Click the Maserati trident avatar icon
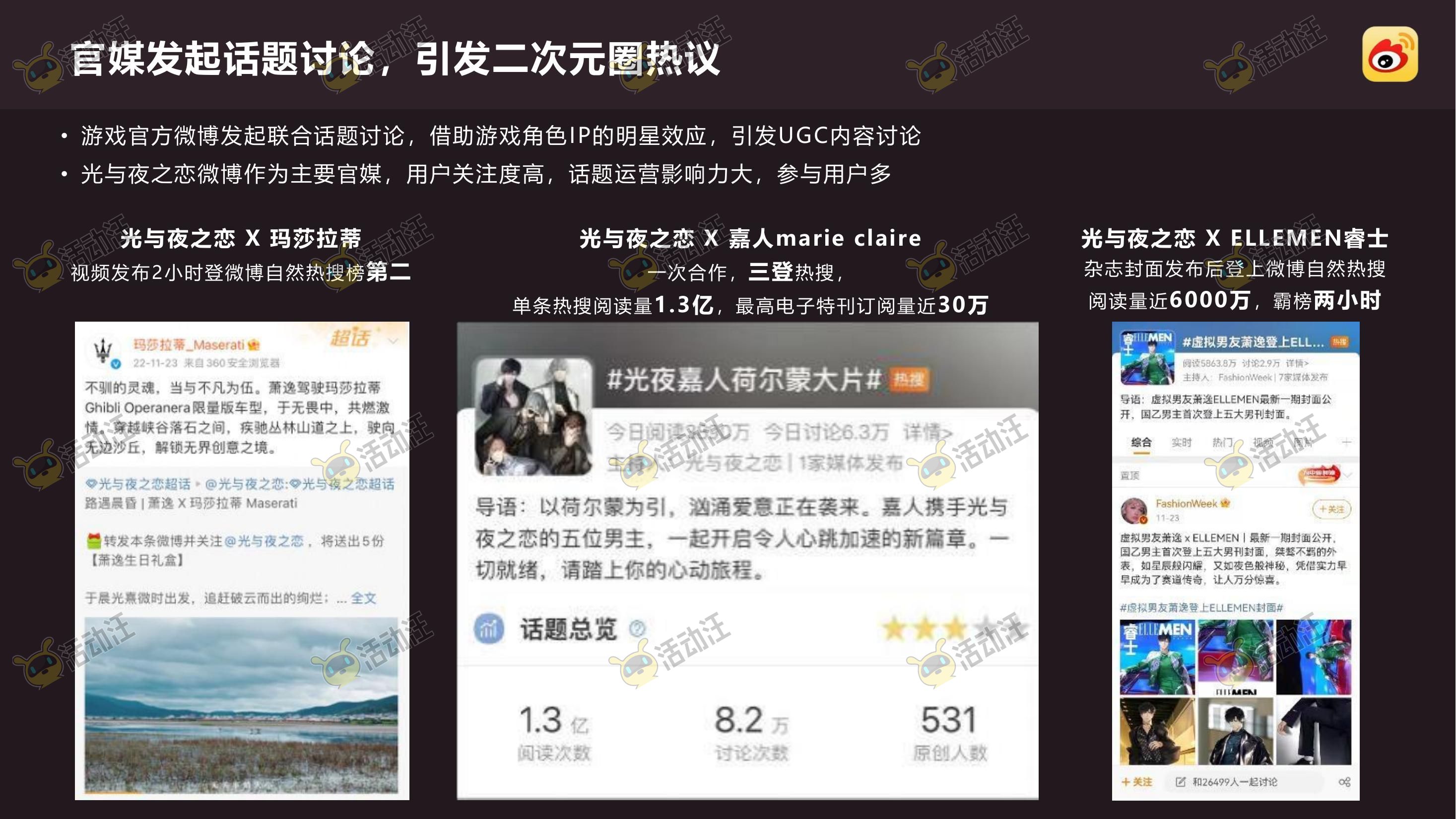 click(103, 351)
